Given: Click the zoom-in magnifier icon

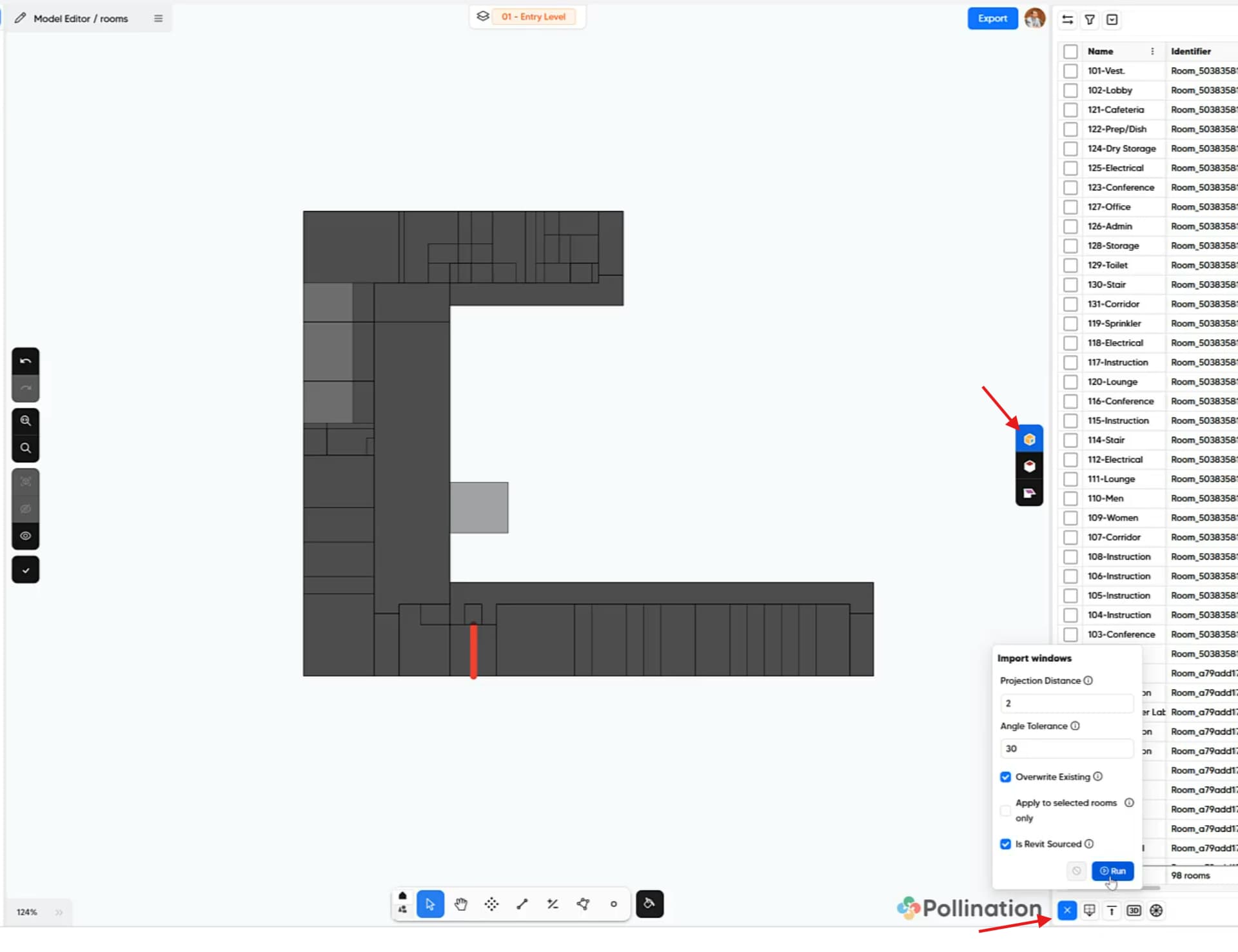Looking at the screenshot, I should pos(26,421).
